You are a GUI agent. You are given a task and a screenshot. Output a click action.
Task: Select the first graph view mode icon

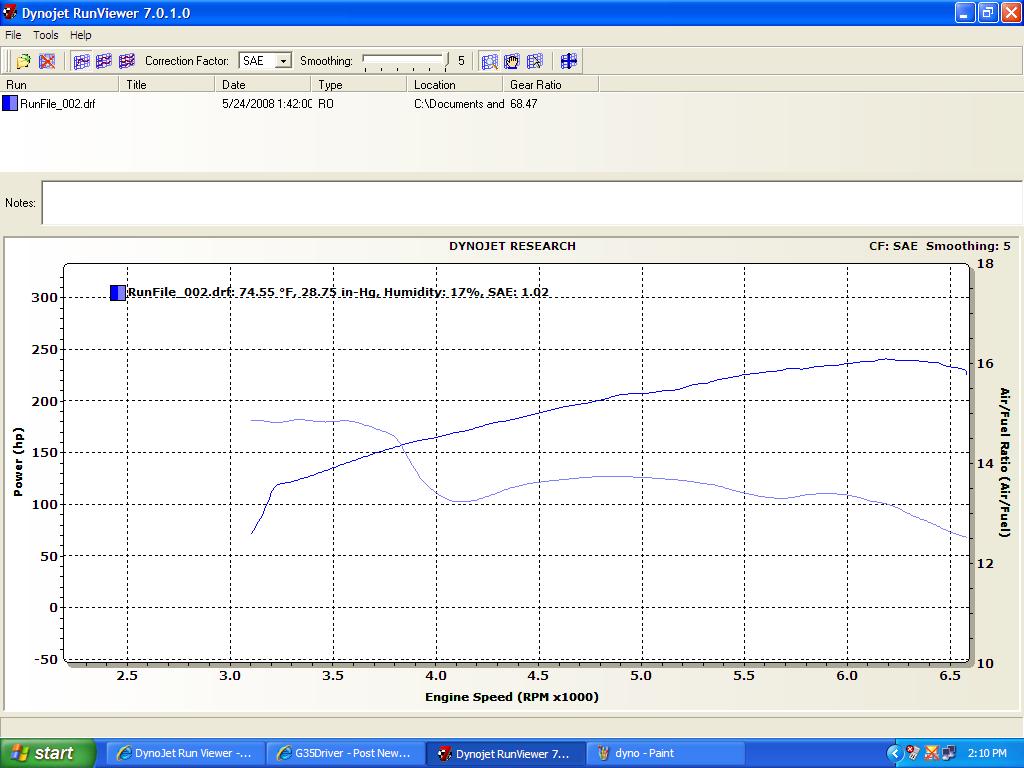point(82,61)
